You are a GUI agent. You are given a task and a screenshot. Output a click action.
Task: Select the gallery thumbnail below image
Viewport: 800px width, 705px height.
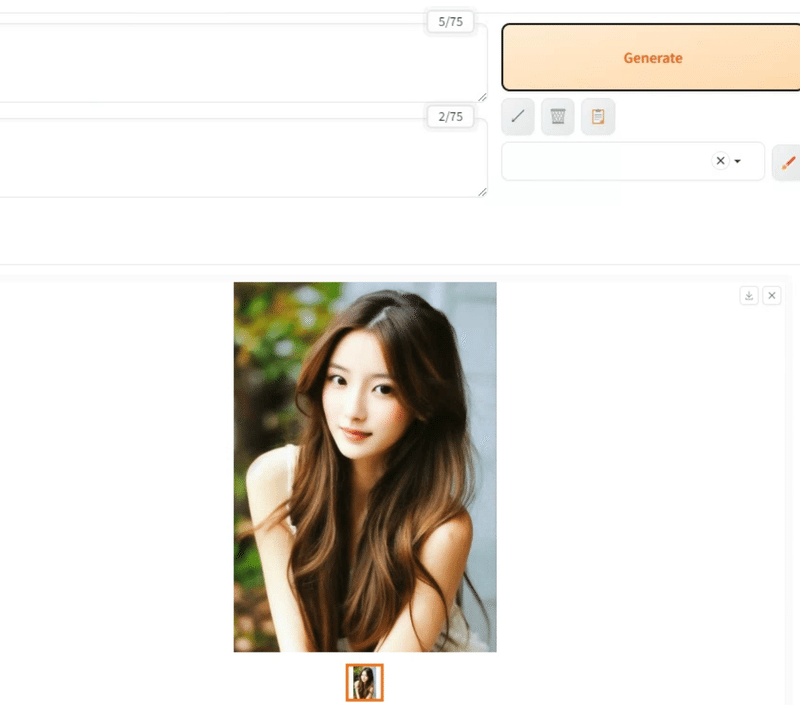364,682
